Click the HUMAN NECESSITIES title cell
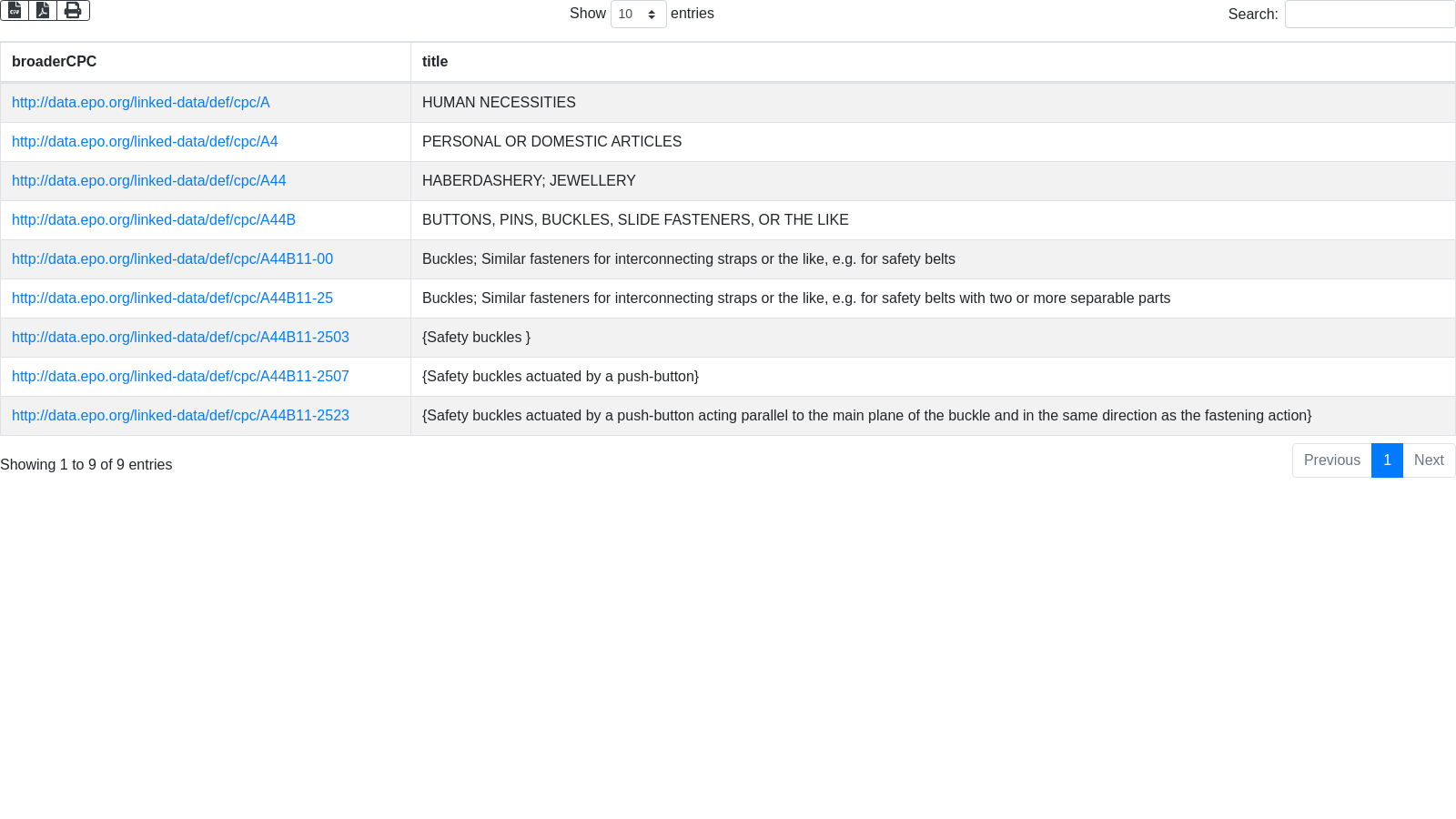 click(499, 103)
